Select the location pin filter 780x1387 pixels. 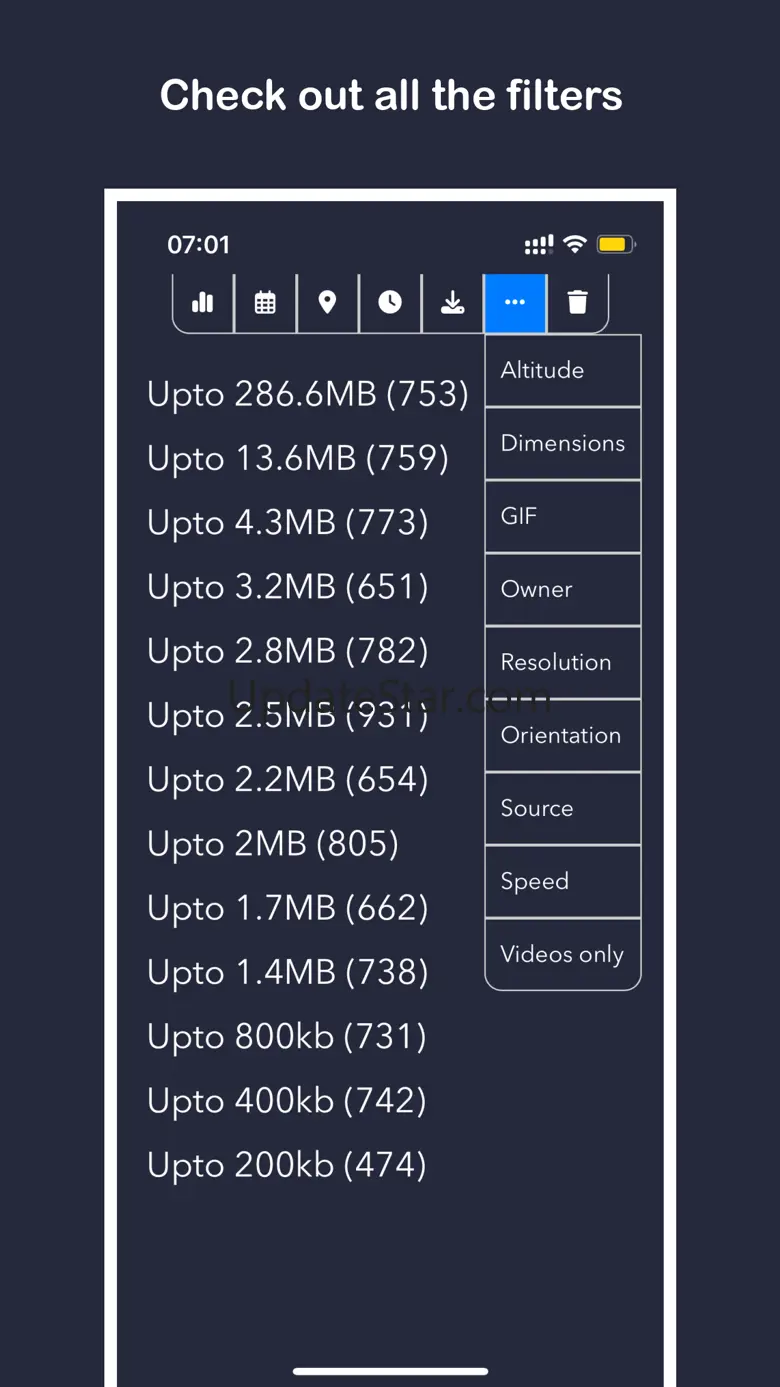[x=327, y=303]
